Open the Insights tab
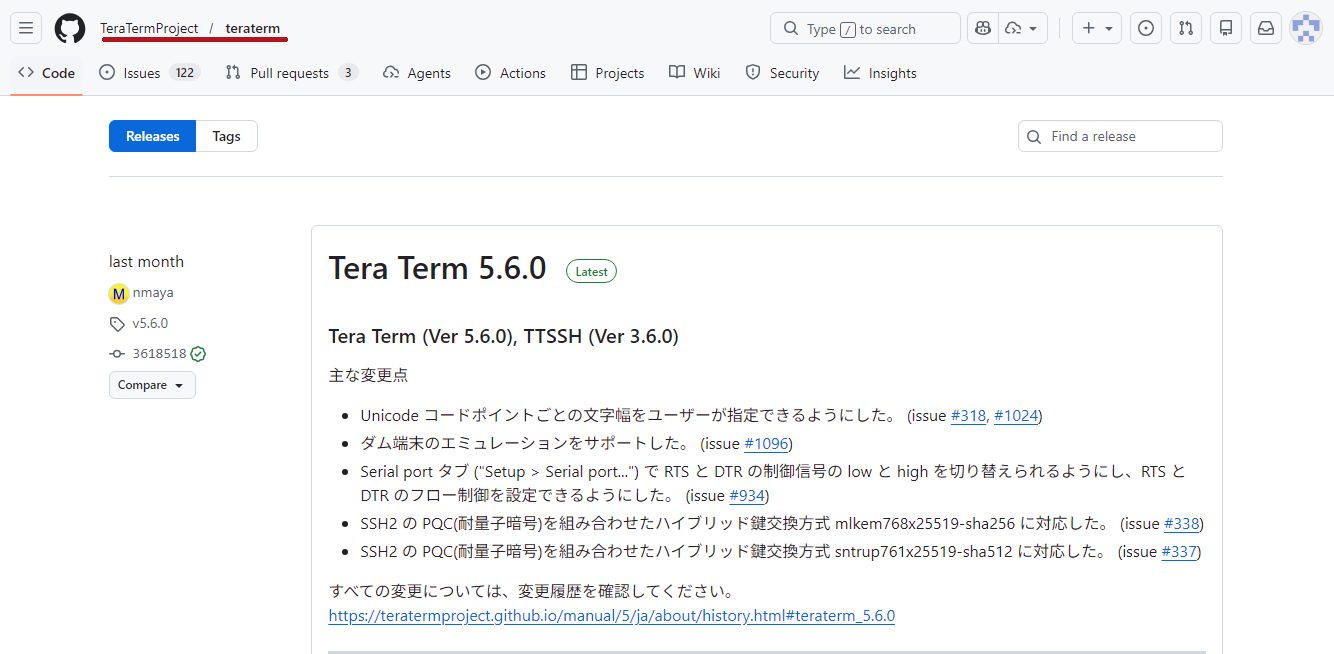 (880, 73)
